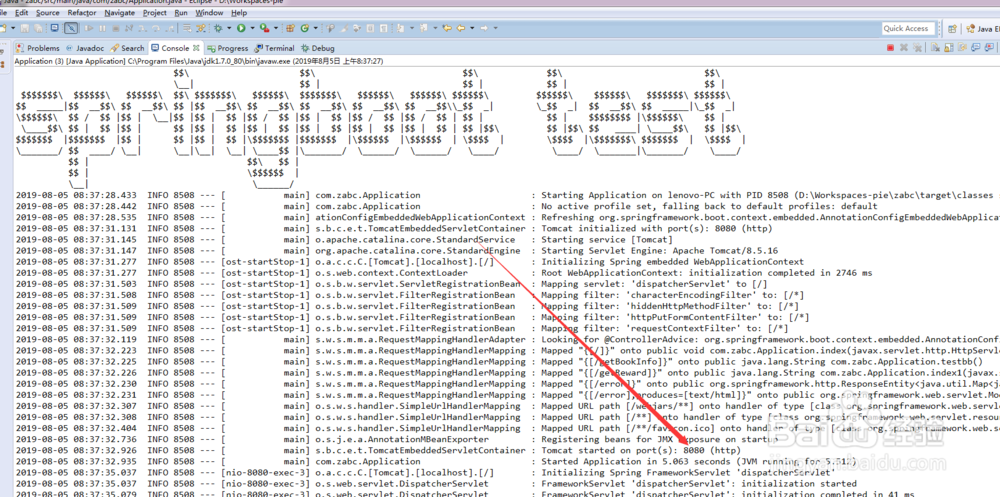Switch to the Problems tab
The image size is (1000, 497).
click(38, 48)
